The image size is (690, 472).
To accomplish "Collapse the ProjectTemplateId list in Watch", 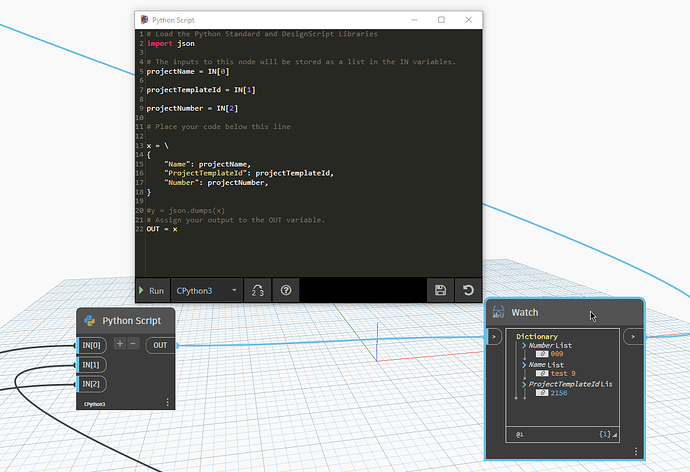I will (525, 384).
